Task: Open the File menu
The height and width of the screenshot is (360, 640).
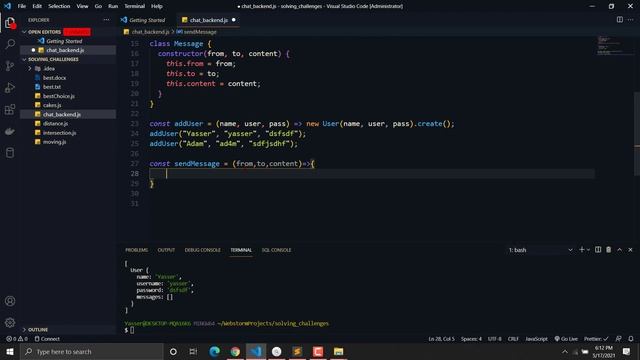Action: [22, 6]
